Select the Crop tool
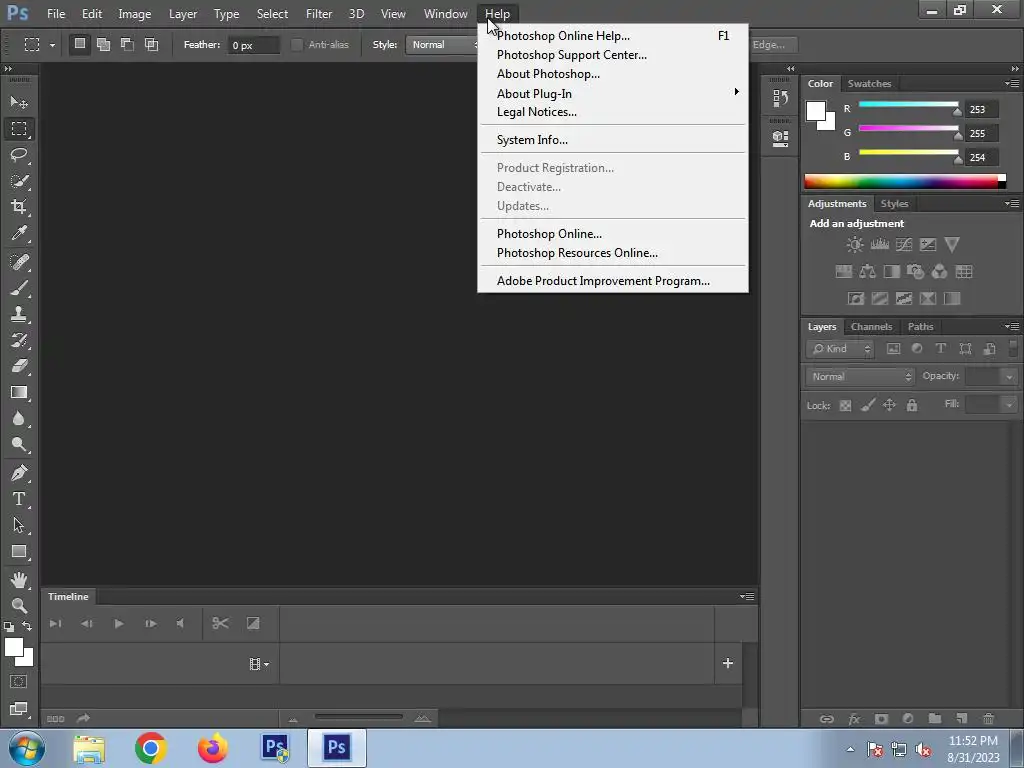The image size is (1024, 768). click(x=19, y=207)
